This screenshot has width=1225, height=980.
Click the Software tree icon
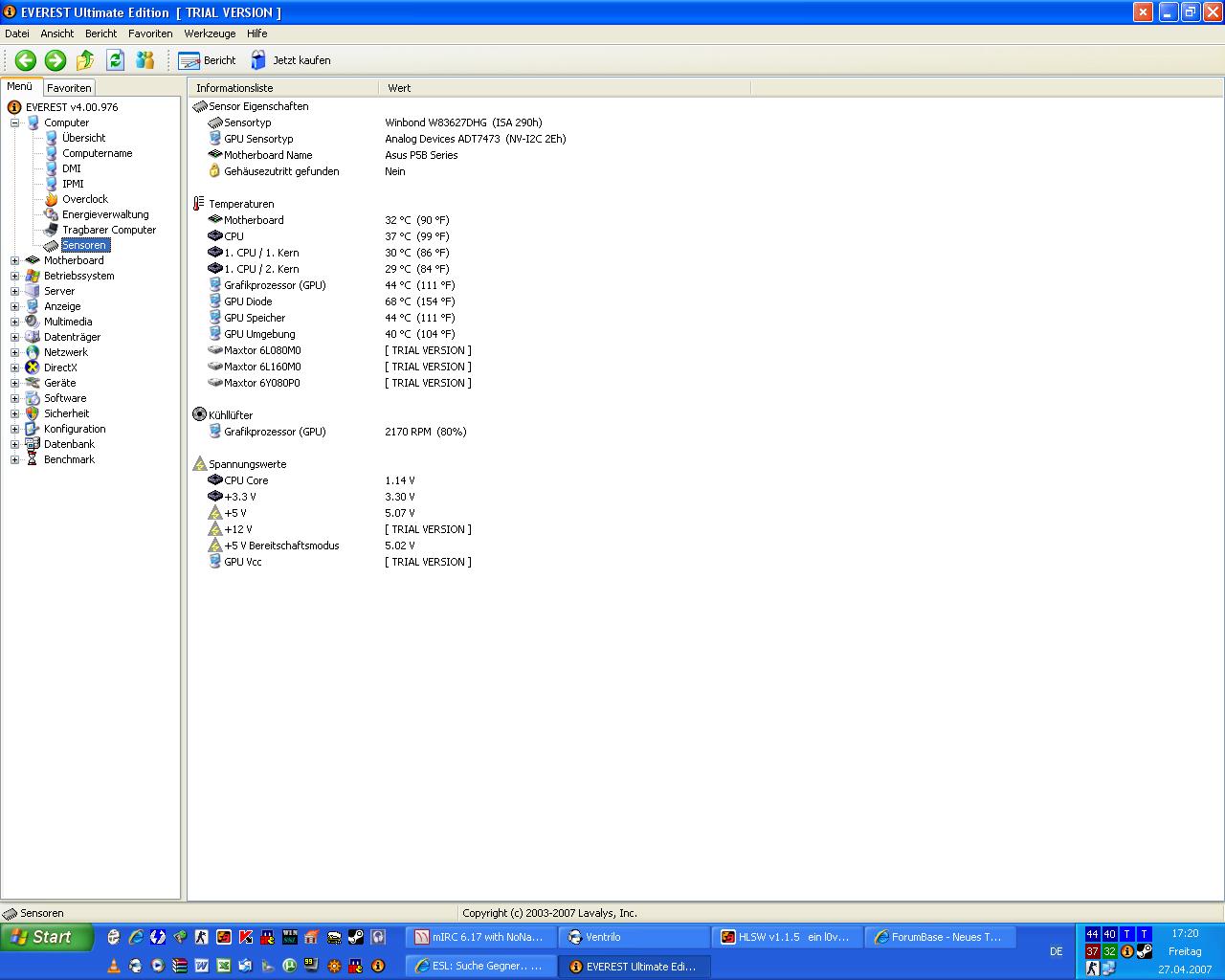click(x=33, y=398)
